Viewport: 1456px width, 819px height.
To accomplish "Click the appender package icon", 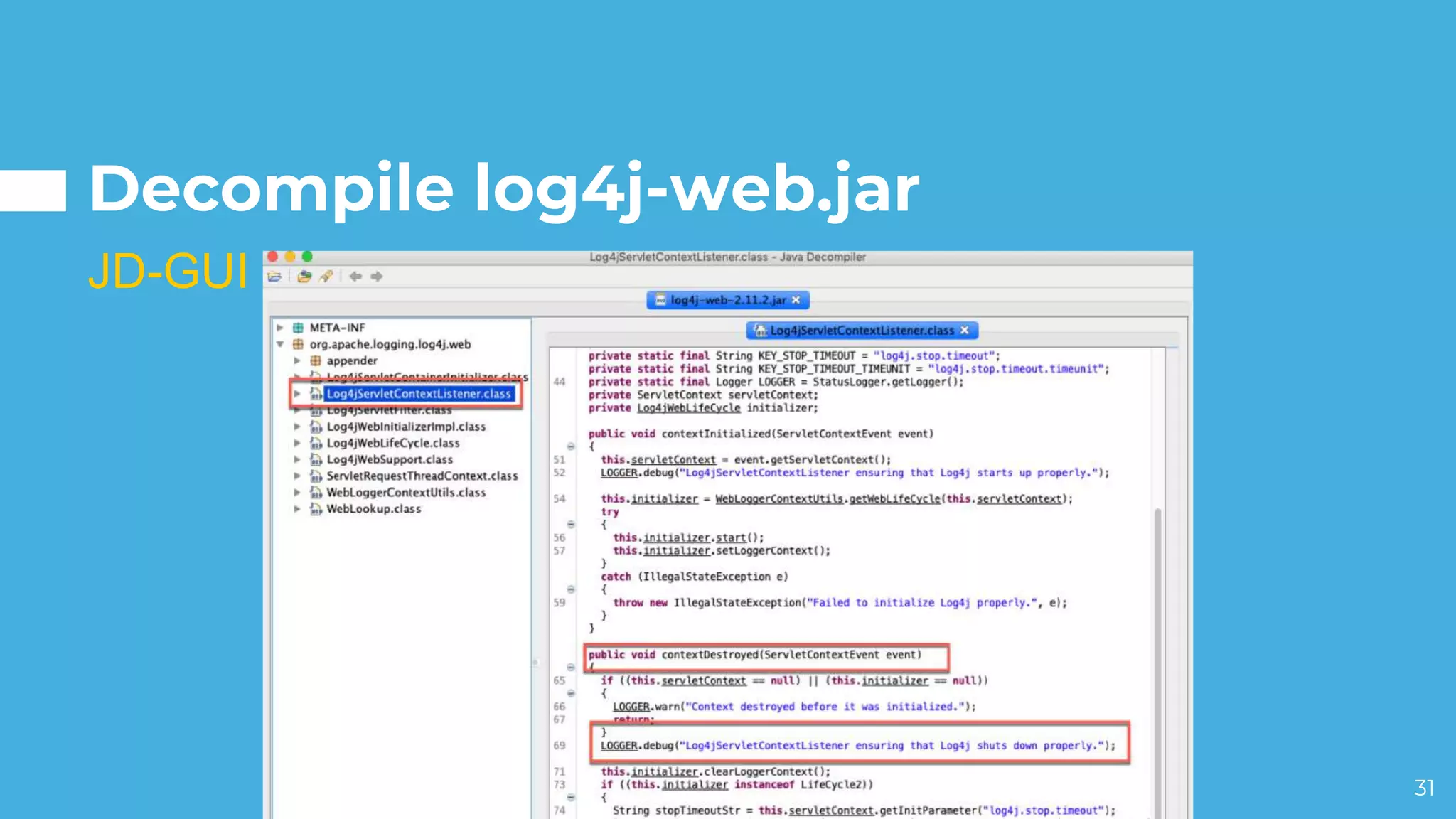I will point(316,360).
